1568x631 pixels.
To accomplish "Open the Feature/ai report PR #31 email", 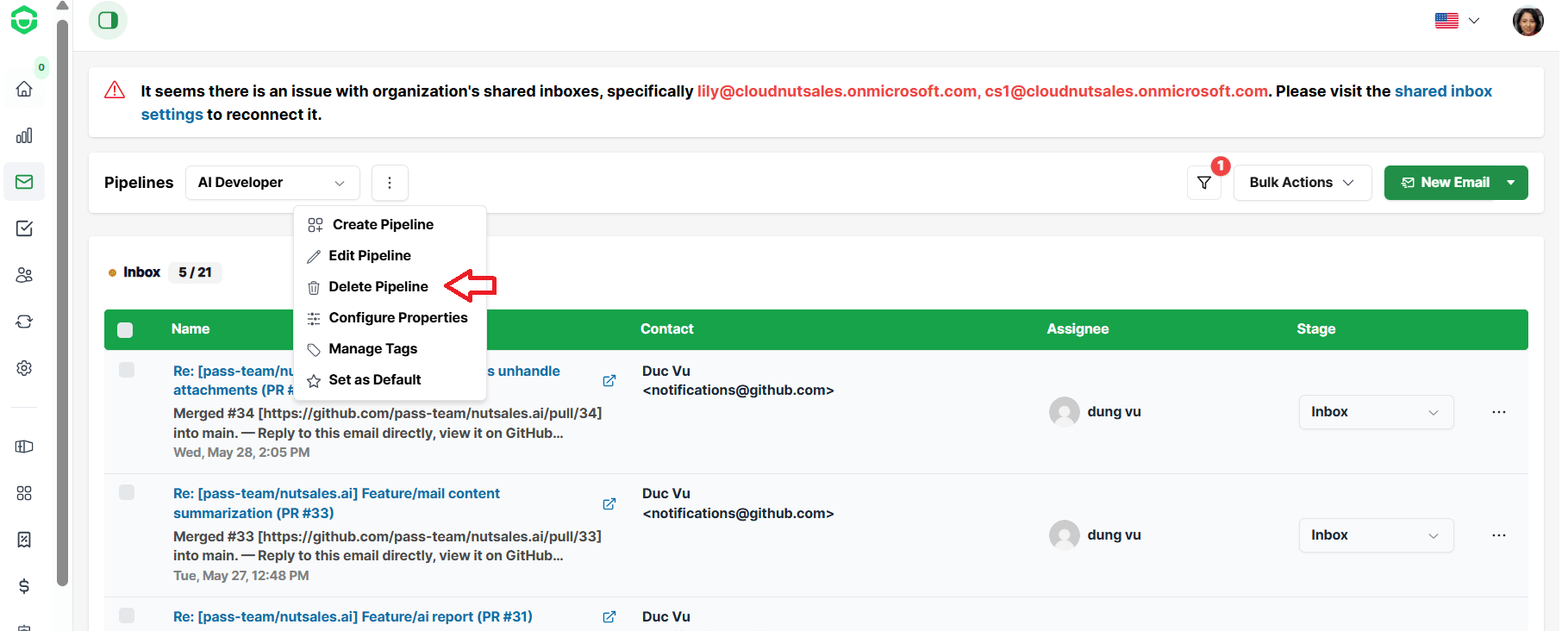I will (353, 616).
